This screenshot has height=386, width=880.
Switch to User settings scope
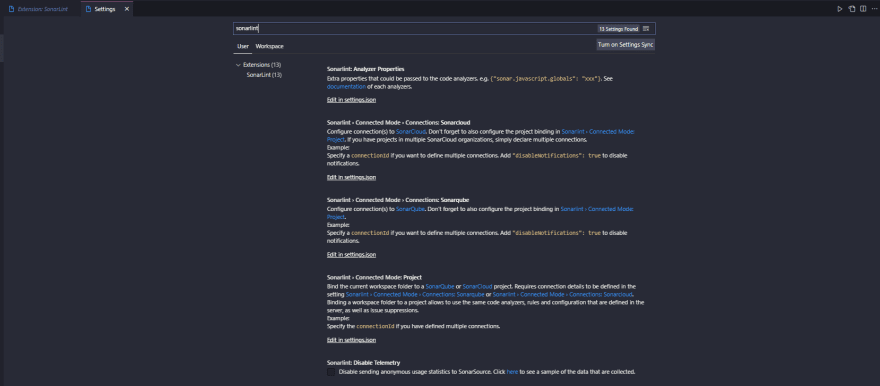[x=242, y=47]
